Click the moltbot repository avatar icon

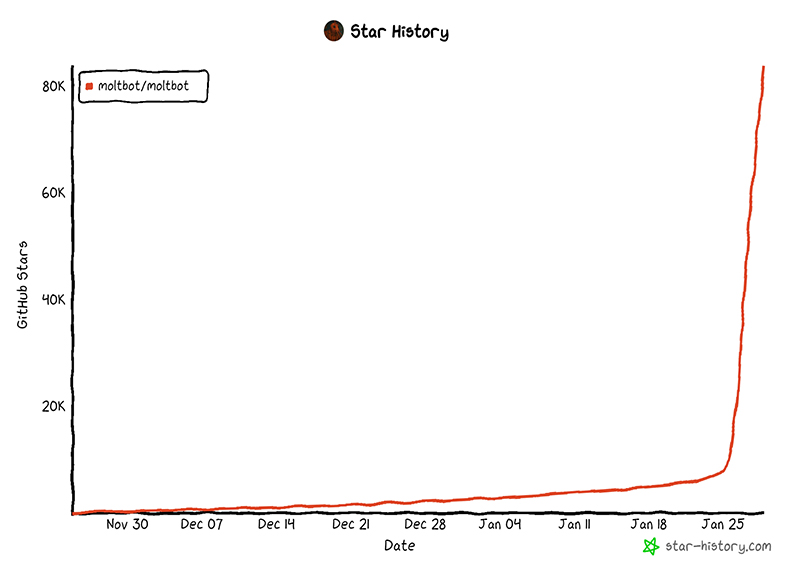tap(334, 31)
